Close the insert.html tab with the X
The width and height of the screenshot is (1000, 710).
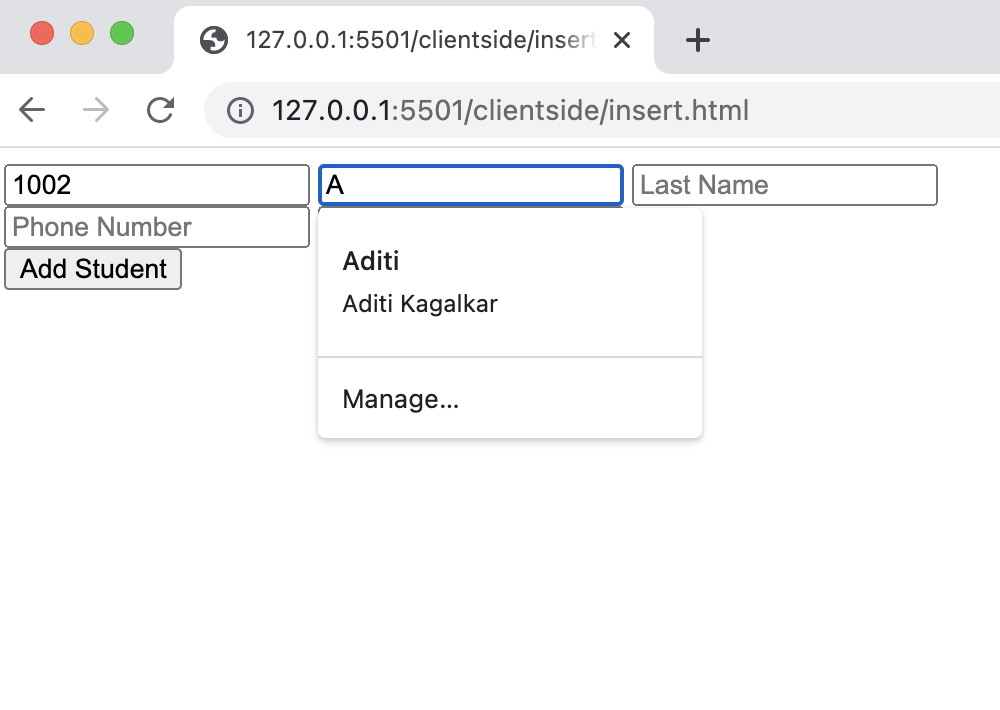pos(623,40)
